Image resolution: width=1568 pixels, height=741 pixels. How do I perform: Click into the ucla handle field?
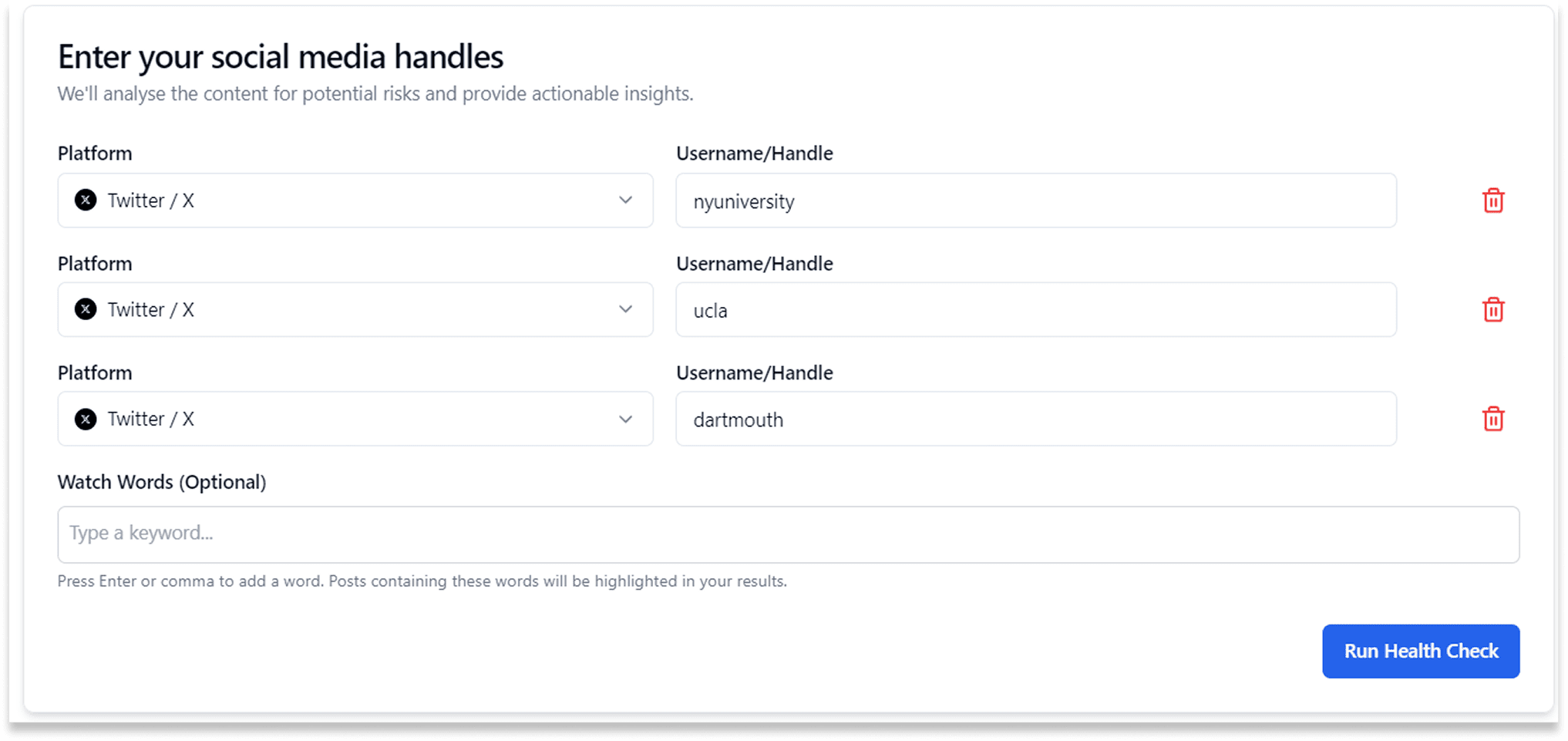(x=1036, y=310)
